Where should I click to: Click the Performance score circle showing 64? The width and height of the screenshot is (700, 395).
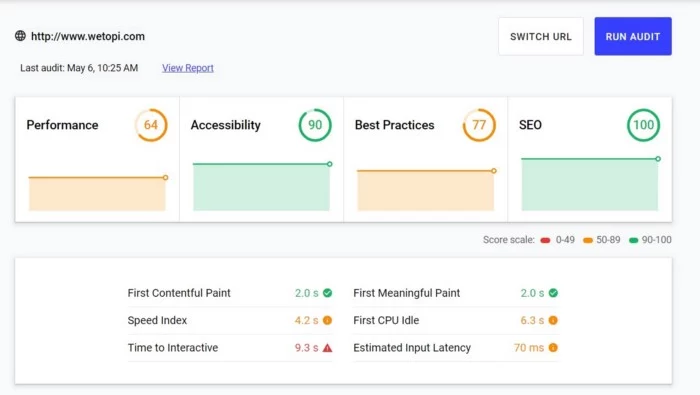click(151, 125)
